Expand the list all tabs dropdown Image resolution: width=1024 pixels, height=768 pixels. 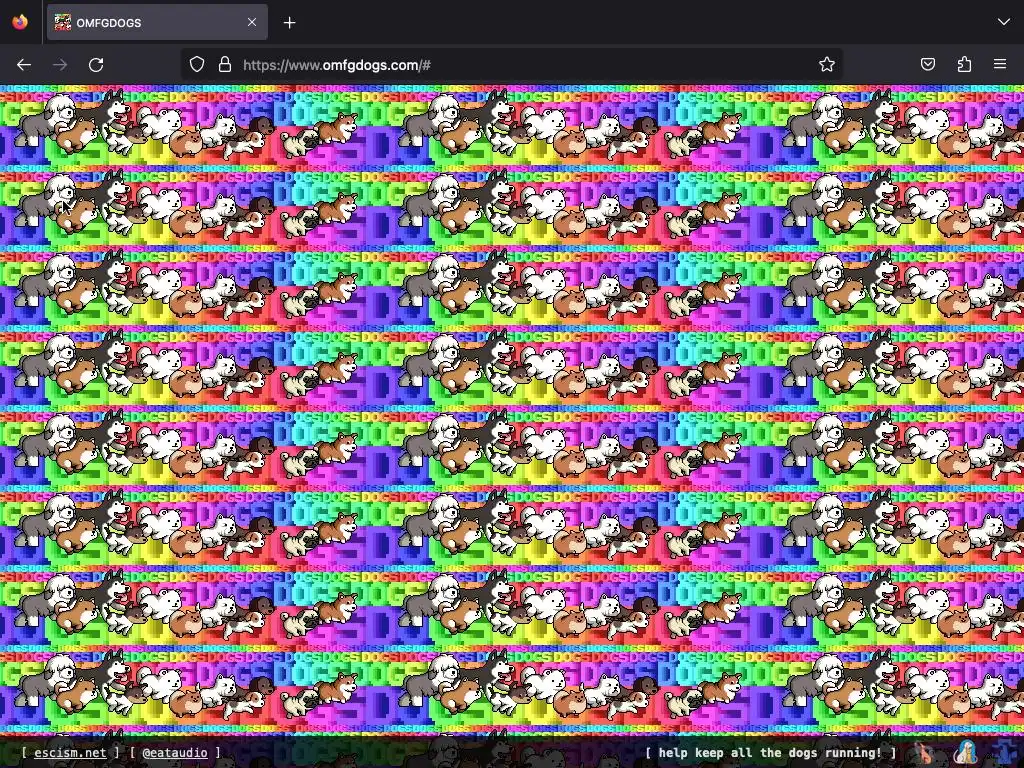1004,22
